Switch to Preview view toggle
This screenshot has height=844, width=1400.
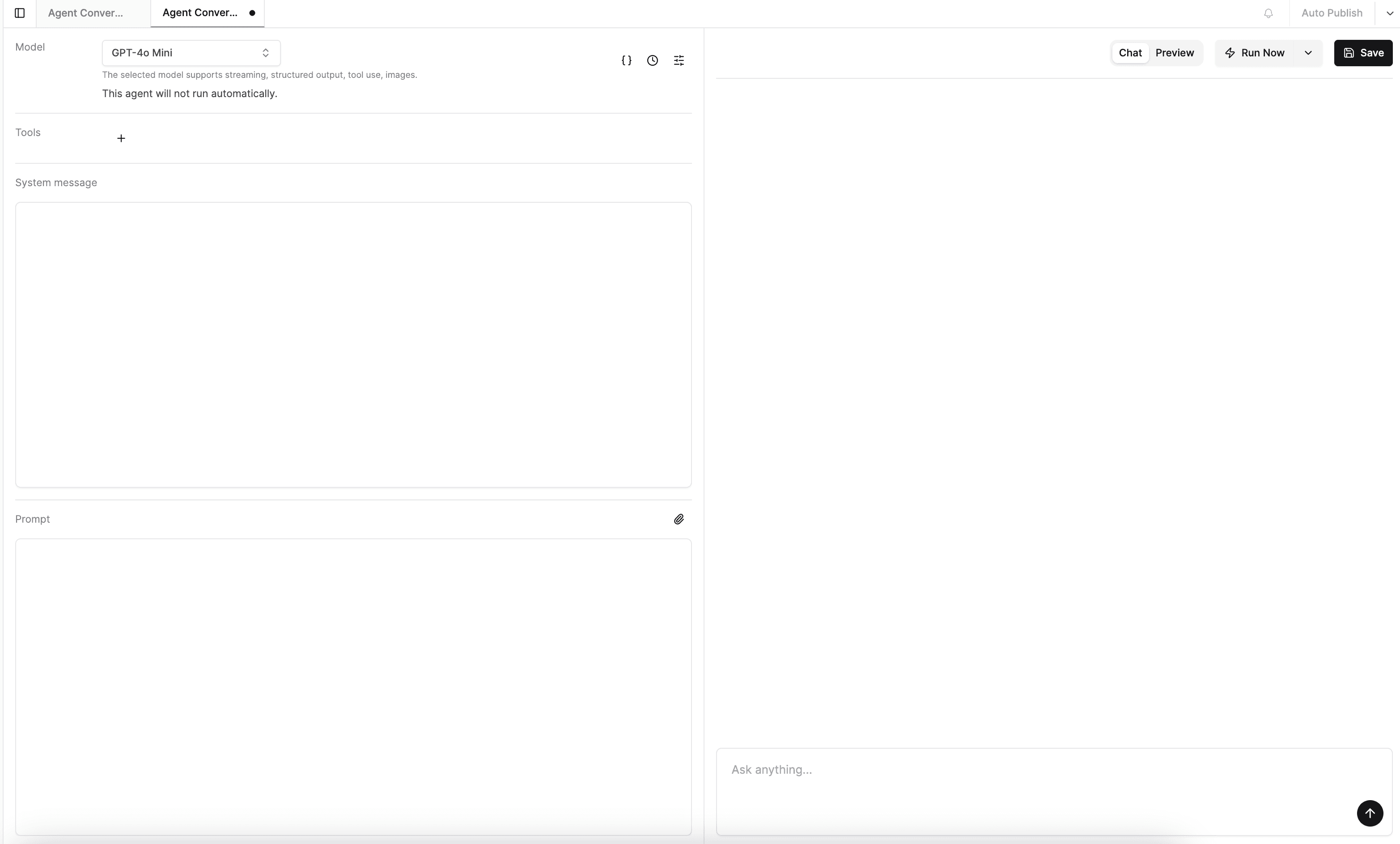(x=1174, y=53)
